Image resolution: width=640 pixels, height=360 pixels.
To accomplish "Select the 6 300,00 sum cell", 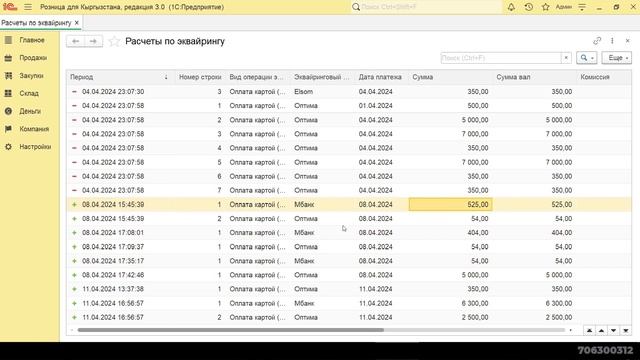I will click(450, 303).
